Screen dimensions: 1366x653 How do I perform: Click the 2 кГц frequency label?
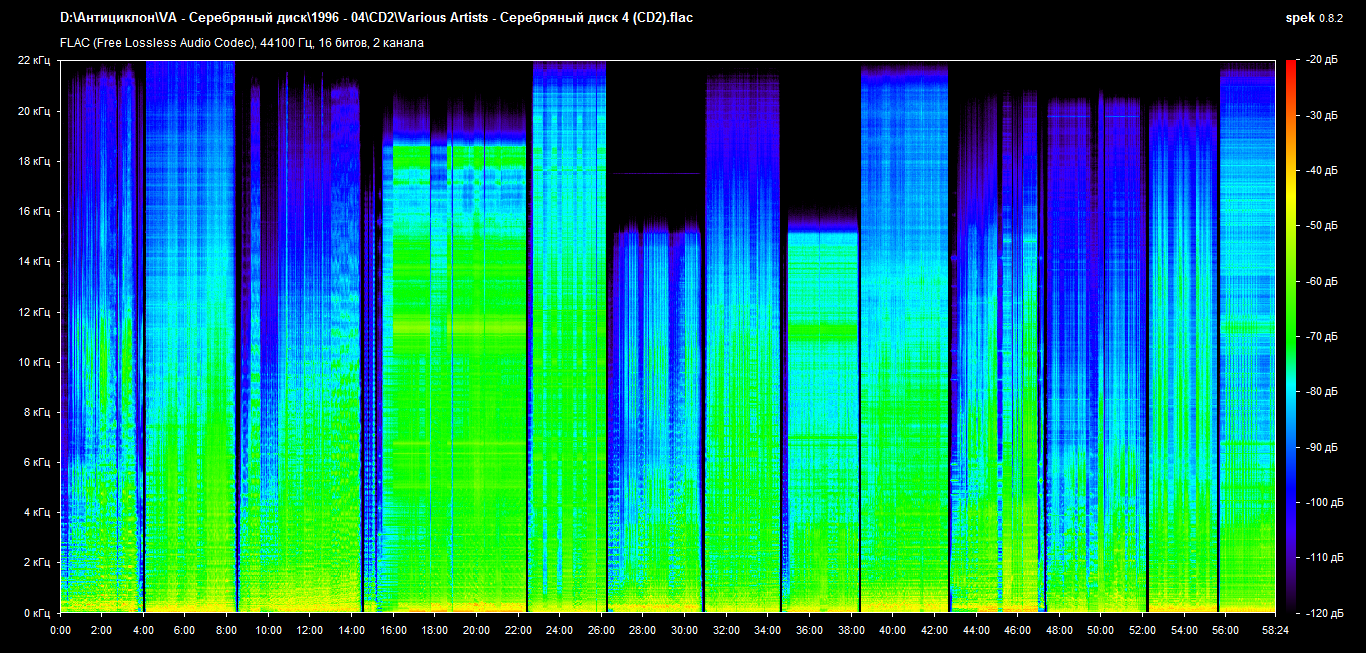(x=37, y=562)
